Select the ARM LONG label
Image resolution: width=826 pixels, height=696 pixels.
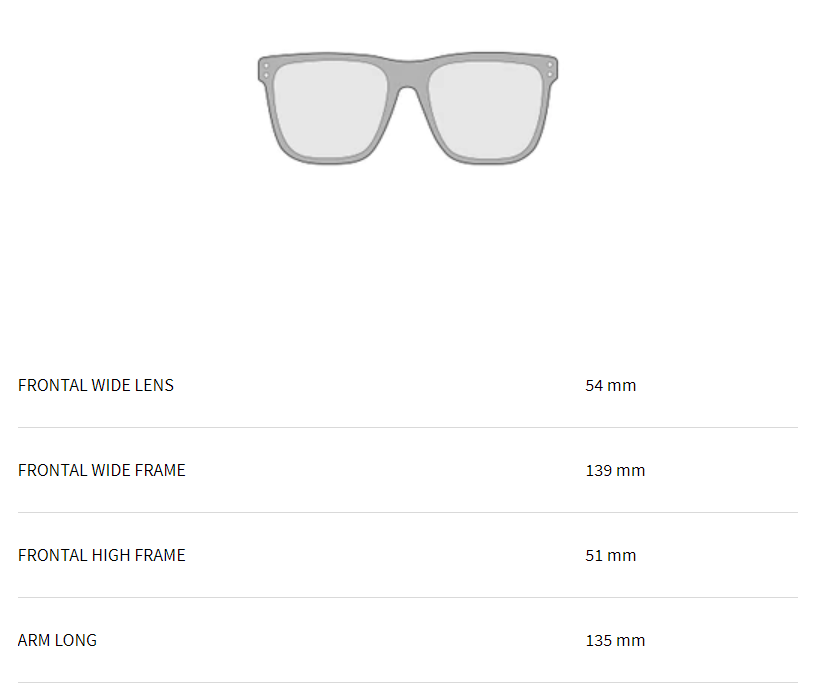(x=57, y=640)
